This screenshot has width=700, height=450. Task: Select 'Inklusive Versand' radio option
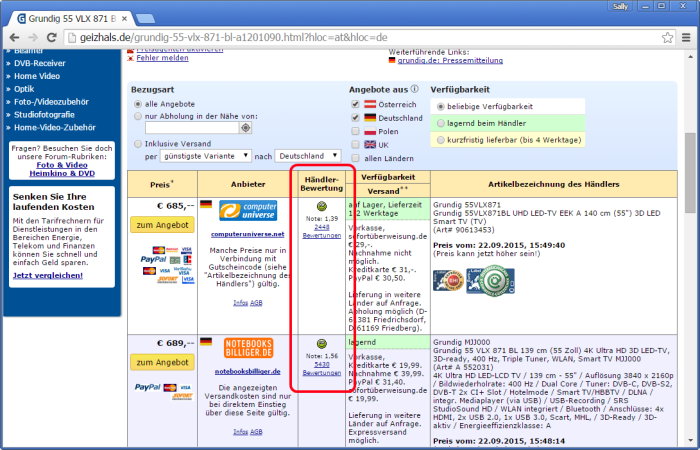[137, 142]
